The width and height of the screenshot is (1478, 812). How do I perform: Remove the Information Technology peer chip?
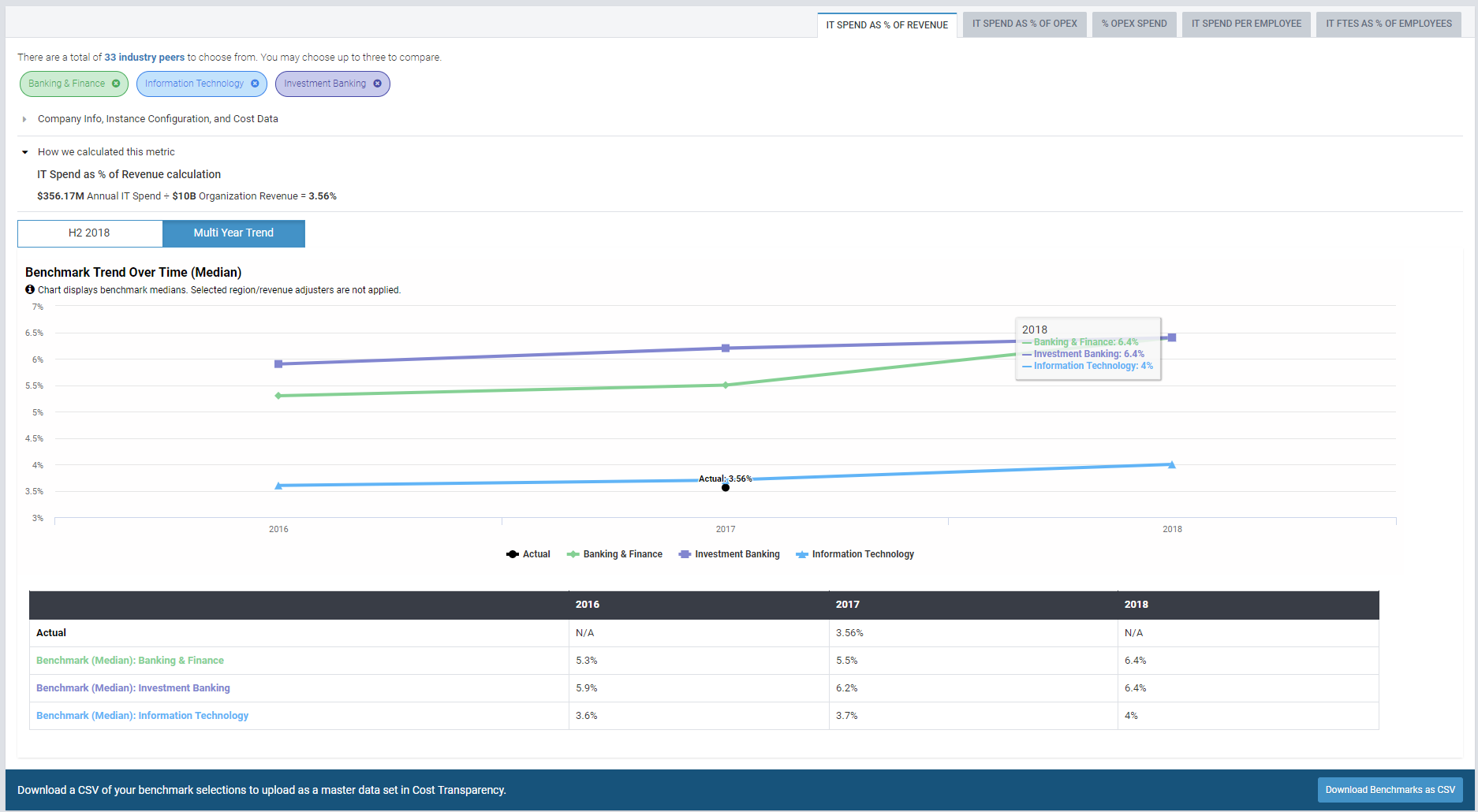(255, 84)
